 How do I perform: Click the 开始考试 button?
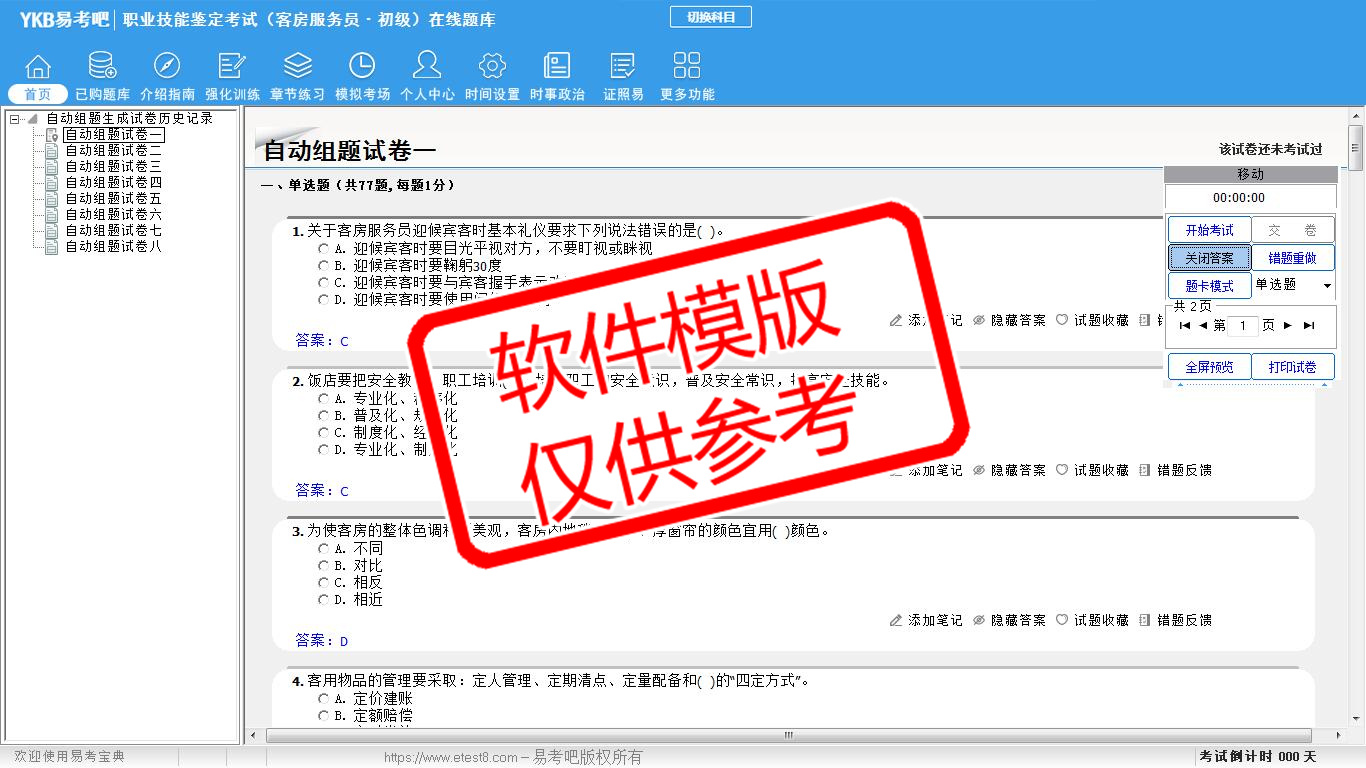(1209, 231)
